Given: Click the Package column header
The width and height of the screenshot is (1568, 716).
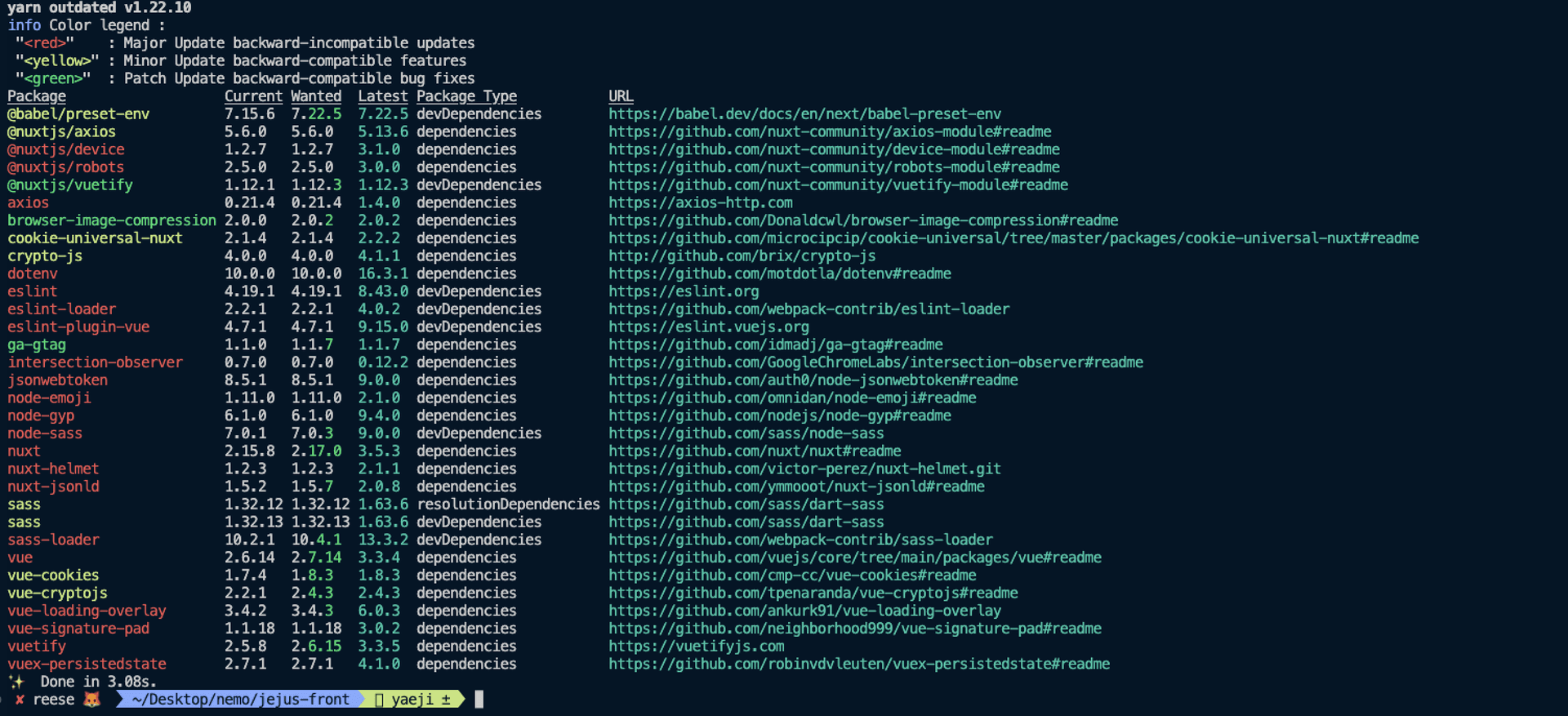Looking at the screenshot, I should coord(37,96).
